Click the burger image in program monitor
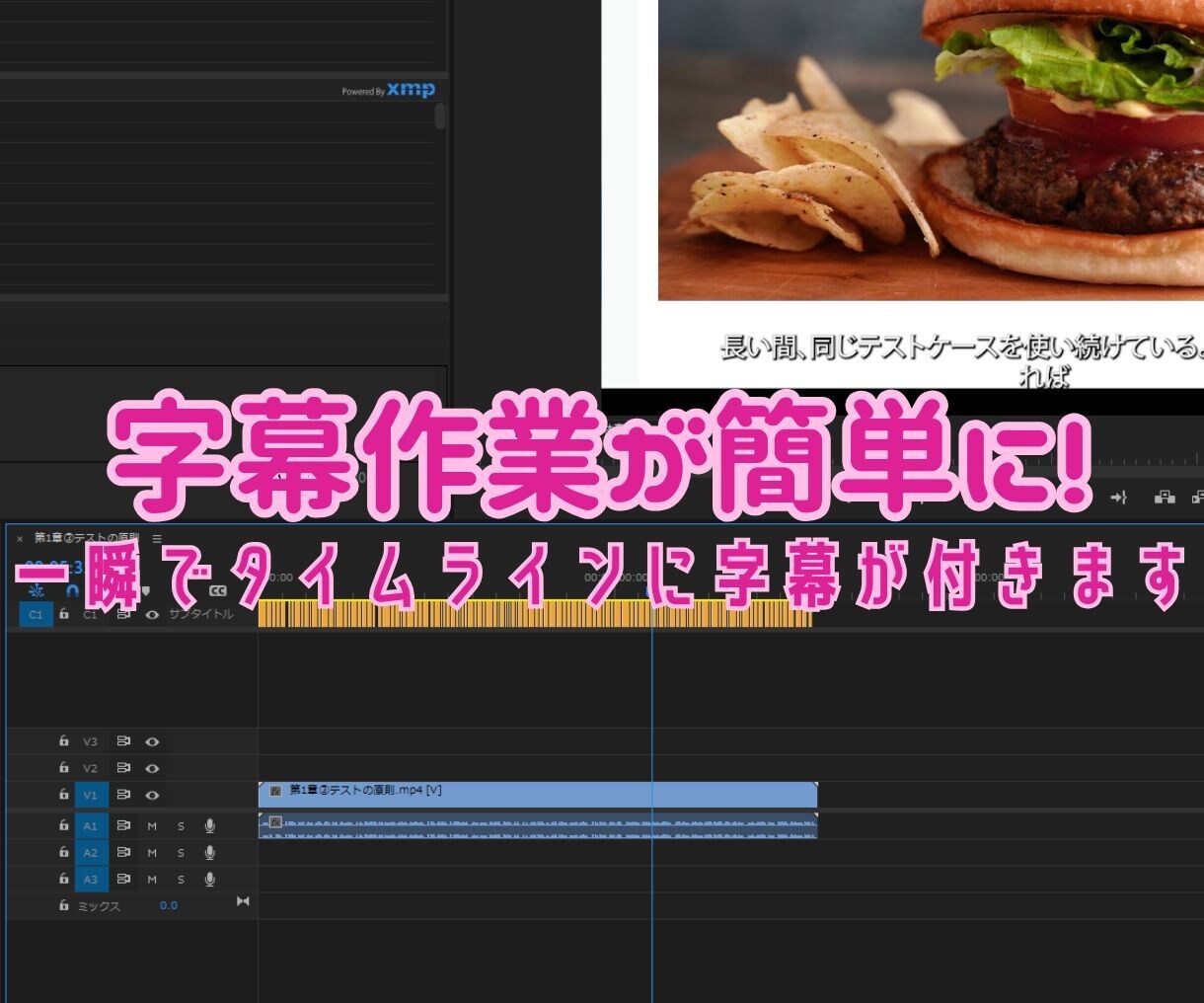 pos(931,149)
